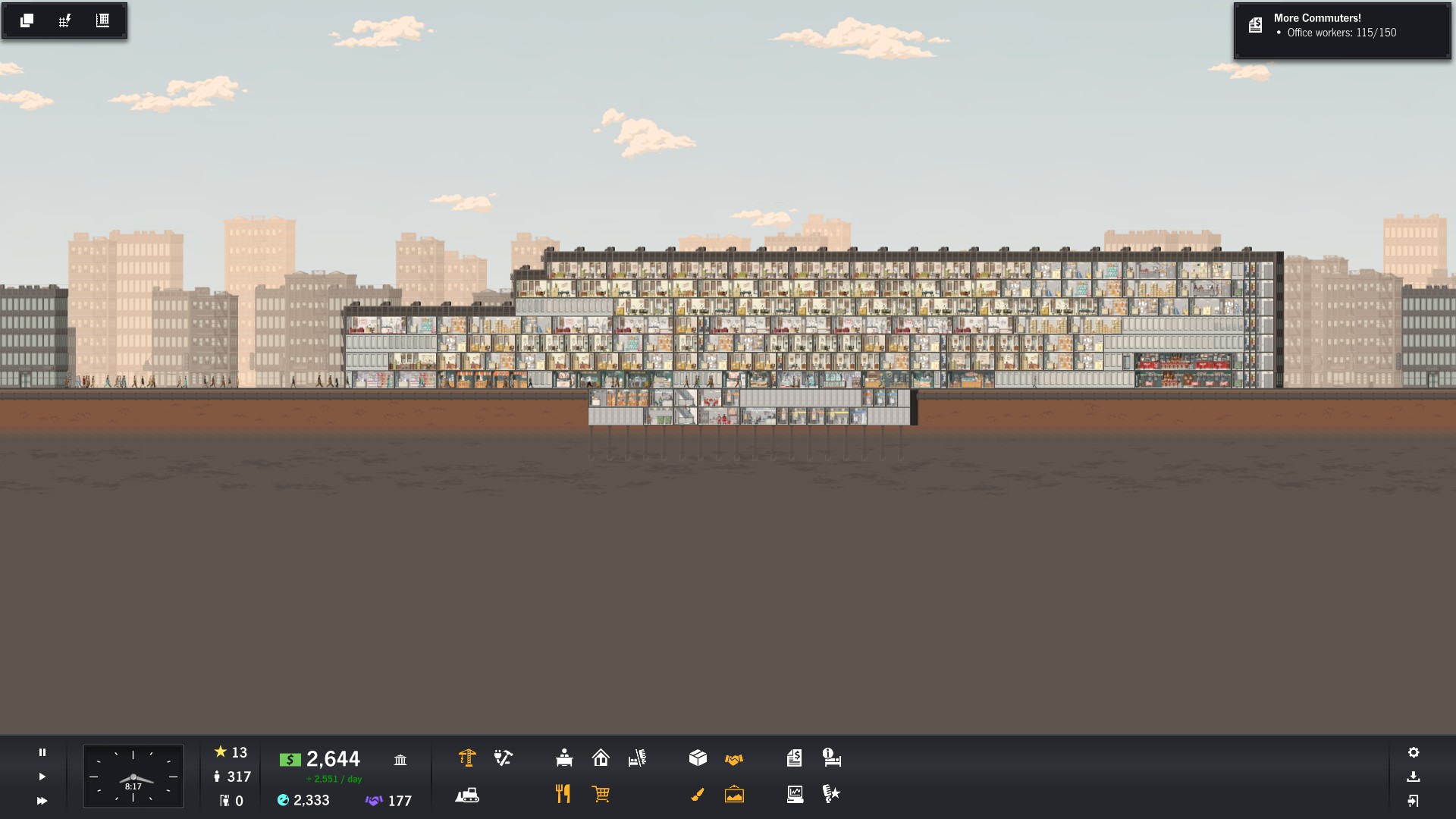Image resolution: width=1456 pixels, height=819 pixels.
Task: Open the contracts document icon
Action: click(794, 758)
